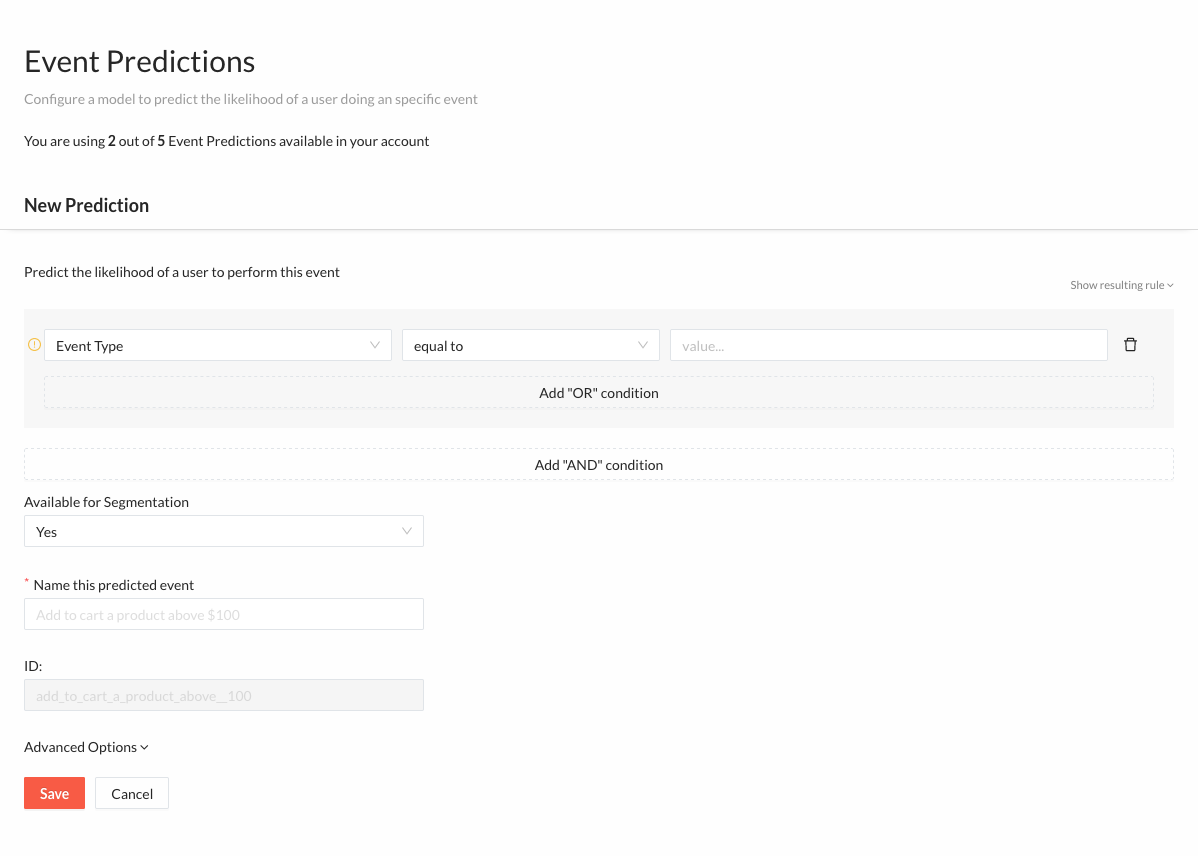
Task: Open the Event Type dropdown
Action: tap(218, 345)
